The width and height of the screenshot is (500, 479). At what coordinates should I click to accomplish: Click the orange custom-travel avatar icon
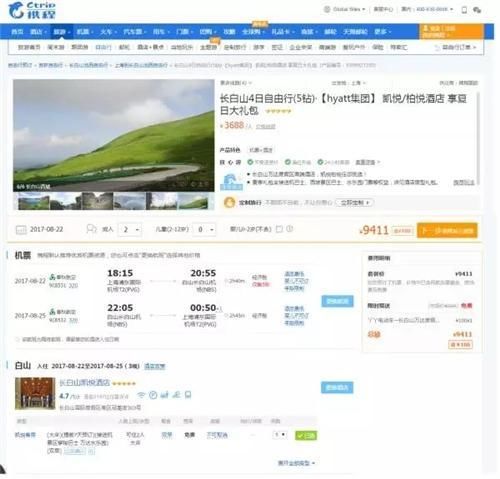click(x=229, y=202)
